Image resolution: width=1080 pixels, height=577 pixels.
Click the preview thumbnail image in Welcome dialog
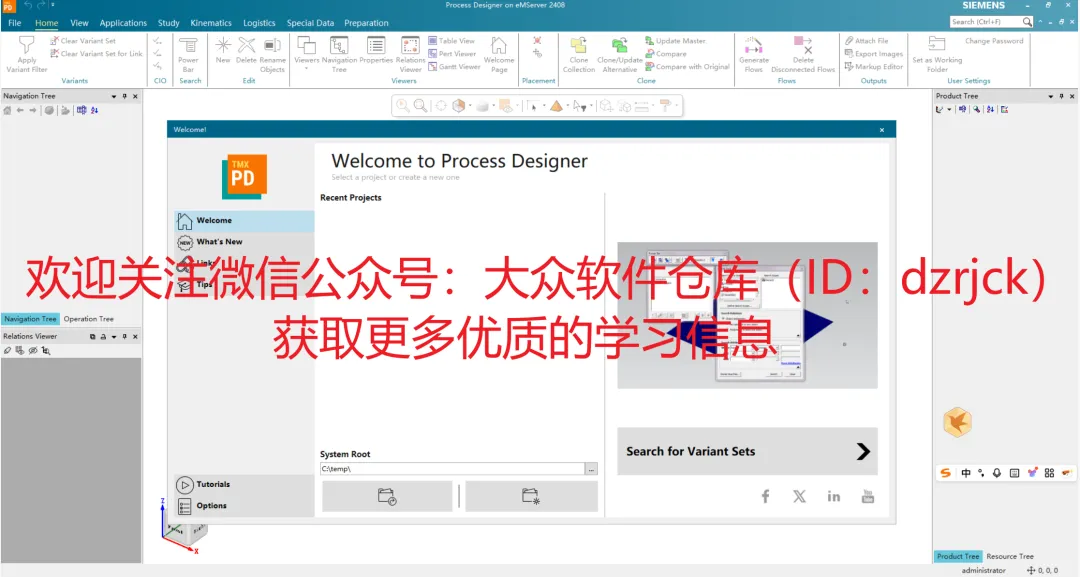[747, 315]
